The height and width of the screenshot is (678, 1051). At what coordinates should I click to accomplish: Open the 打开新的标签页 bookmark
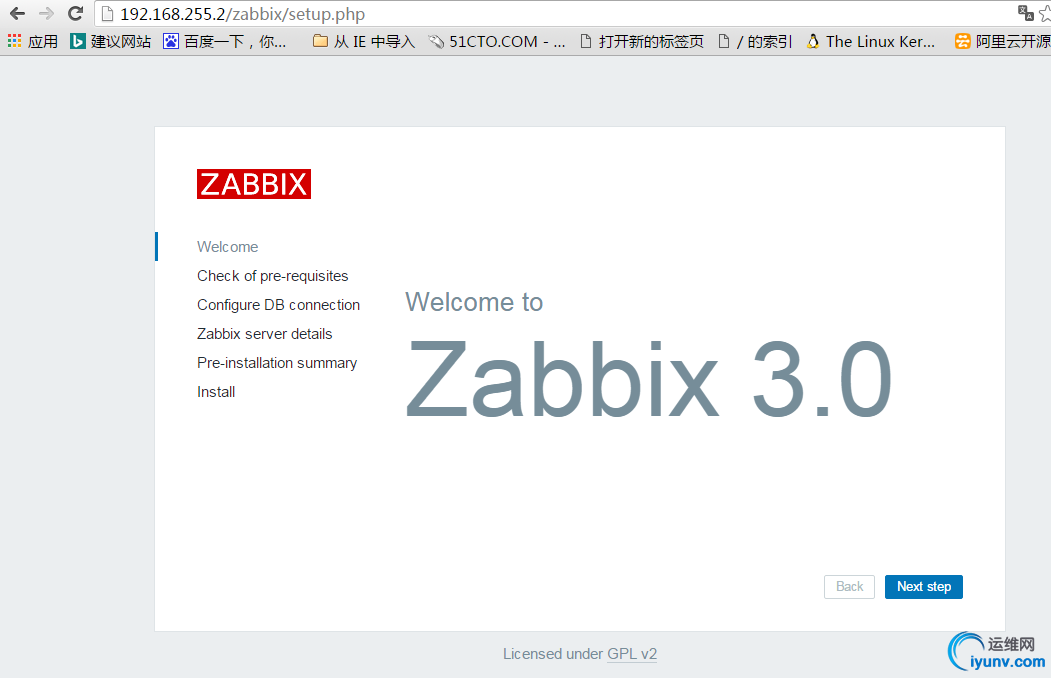click(x=641, y=42)
